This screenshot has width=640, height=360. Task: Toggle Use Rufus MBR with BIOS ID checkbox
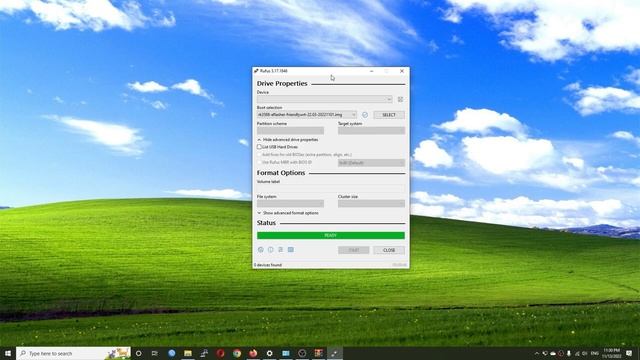(x=259, y=162)
